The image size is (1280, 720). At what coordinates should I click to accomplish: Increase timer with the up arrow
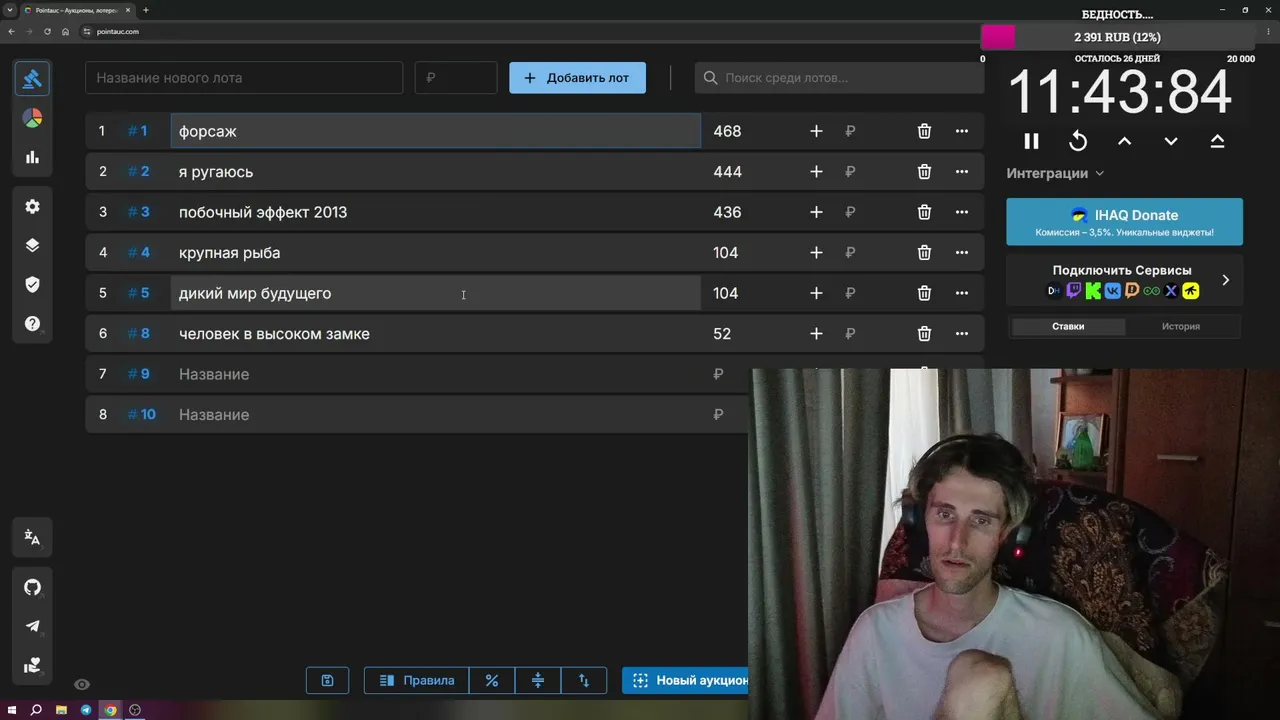1124,141
